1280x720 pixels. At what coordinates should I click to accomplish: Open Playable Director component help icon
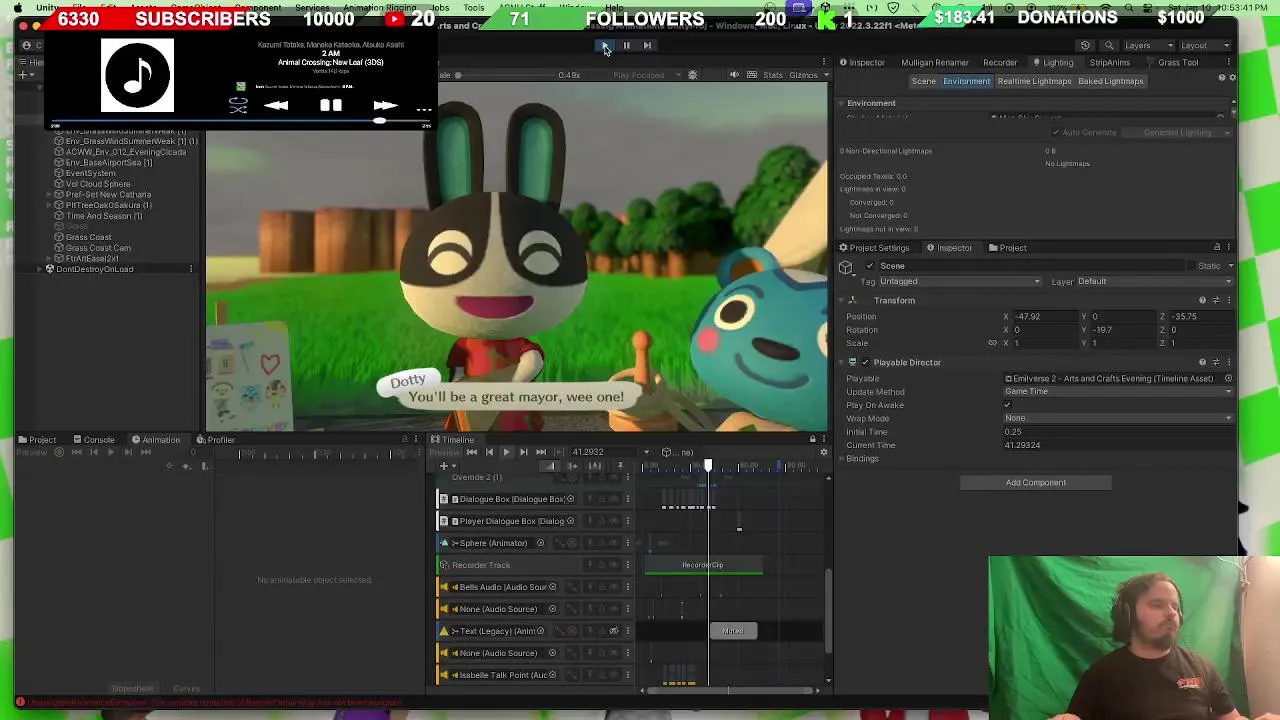1202,362
